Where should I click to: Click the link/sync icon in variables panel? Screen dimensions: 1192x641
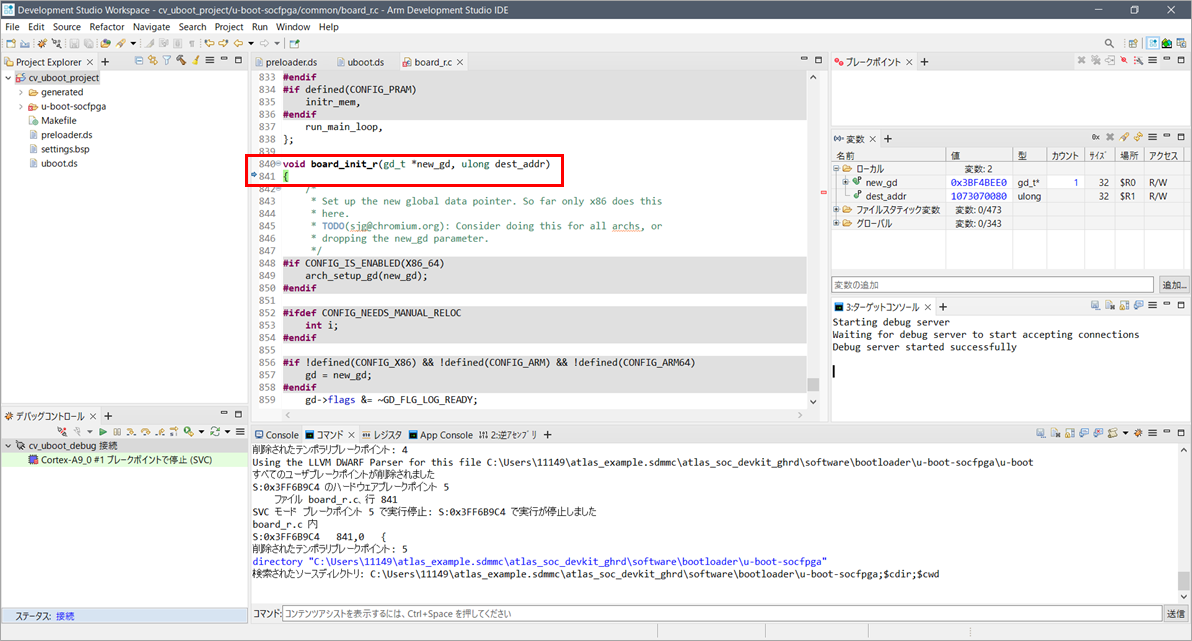1138,137
